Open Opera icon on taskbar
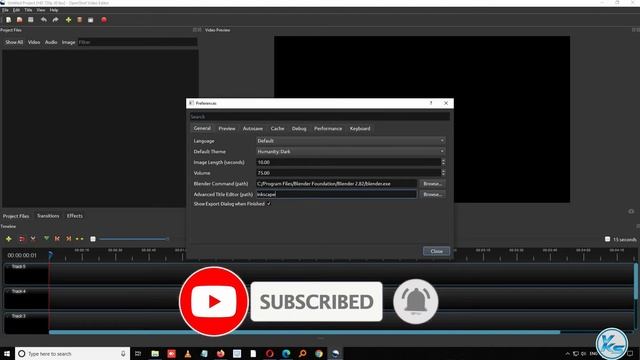Image resolution: width=640 pixels, height=360 pixels. (269, 353)
